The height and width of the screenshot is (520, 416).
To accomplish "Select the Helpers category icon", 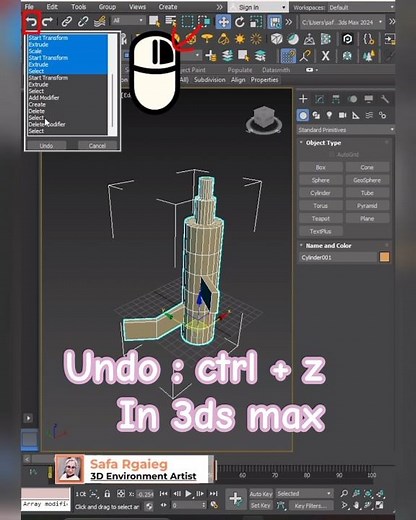I will (x=356, y=115).
